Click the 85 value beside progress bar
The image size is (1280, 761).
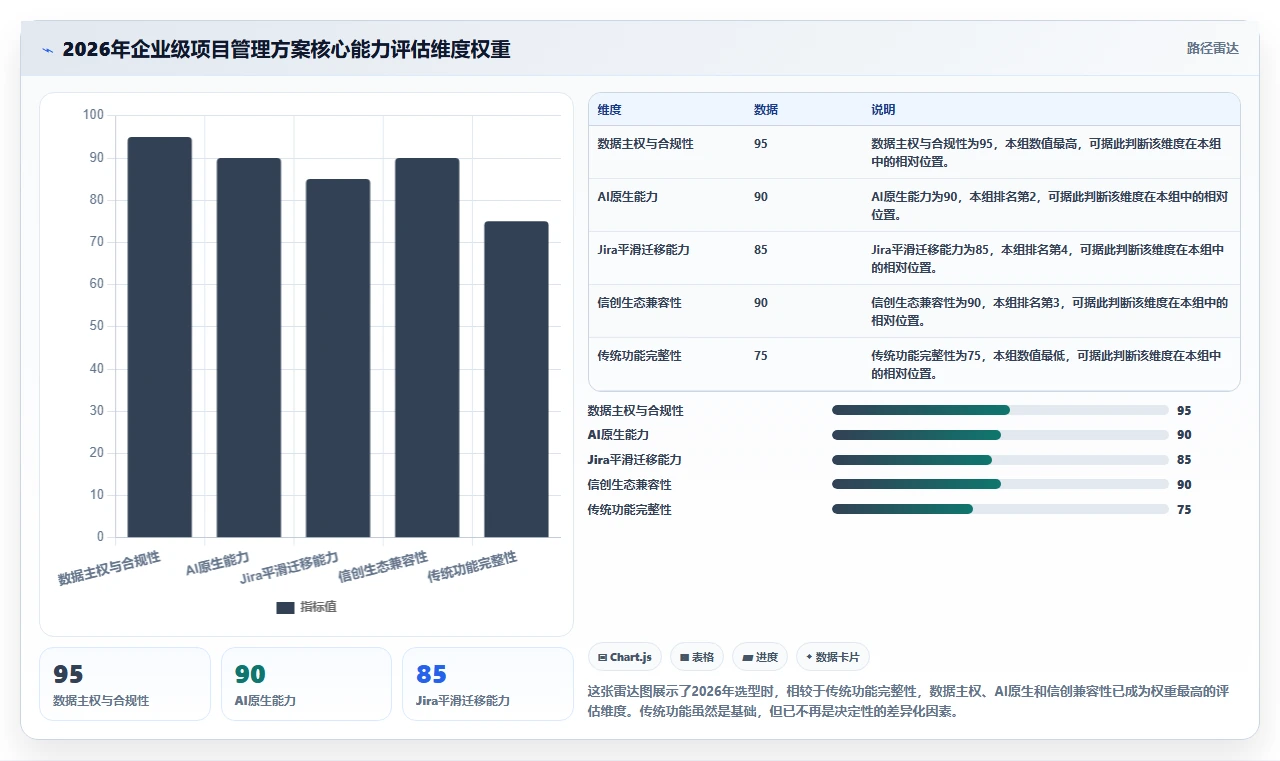[x=1184, y=460]
